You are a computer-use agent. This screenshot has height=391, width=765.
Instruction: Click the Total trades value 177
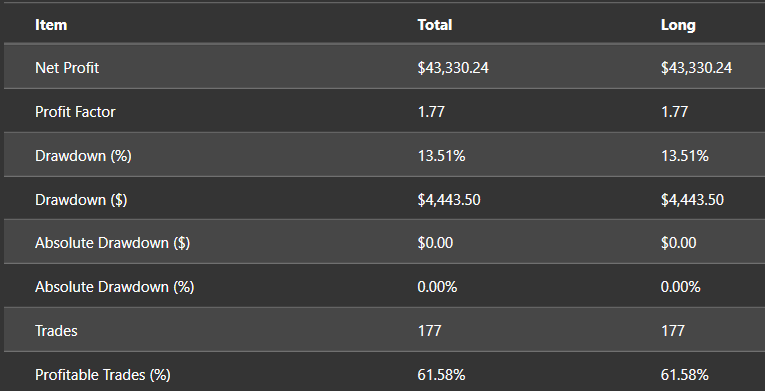[x=429, y=331]
